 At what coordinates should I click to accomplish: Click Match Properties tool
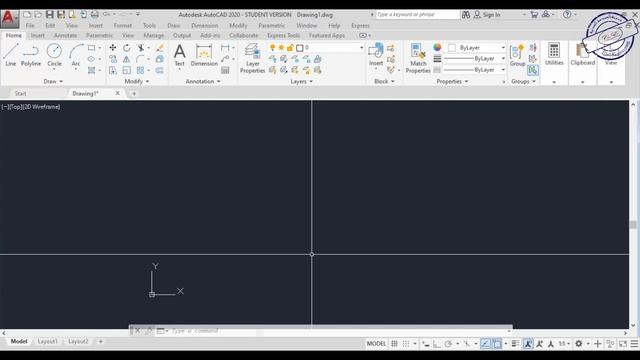click(418, 58)
